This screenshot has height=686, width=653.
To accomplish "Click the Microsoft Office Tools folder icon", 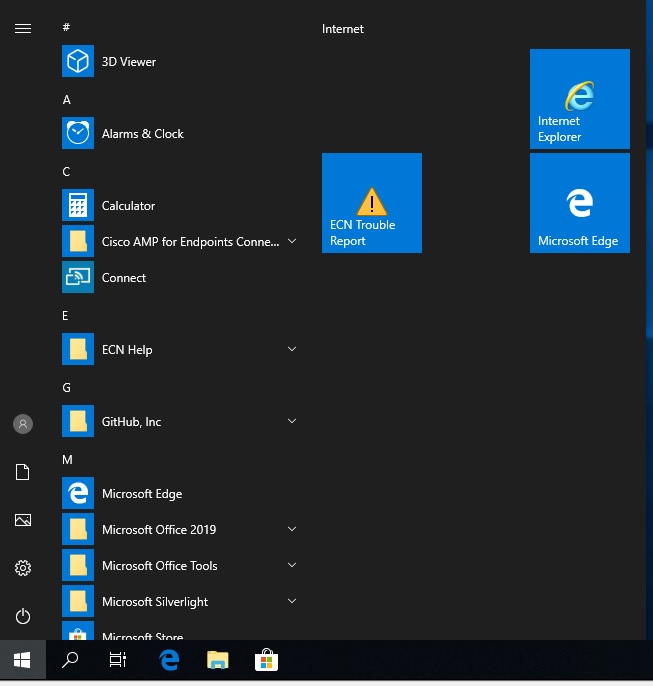I will pyautogui.click(x=78, y=565).
